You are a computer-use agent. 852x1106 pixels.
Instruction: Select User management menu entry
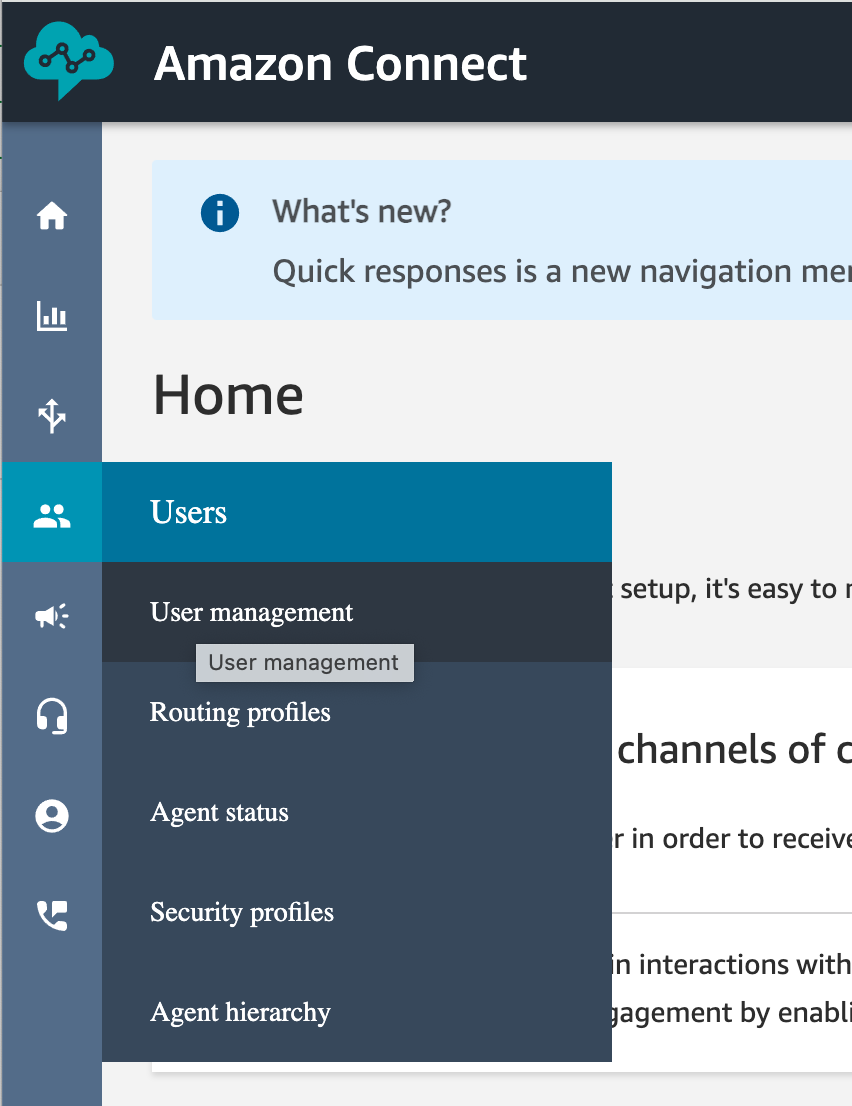click(357, 612)
